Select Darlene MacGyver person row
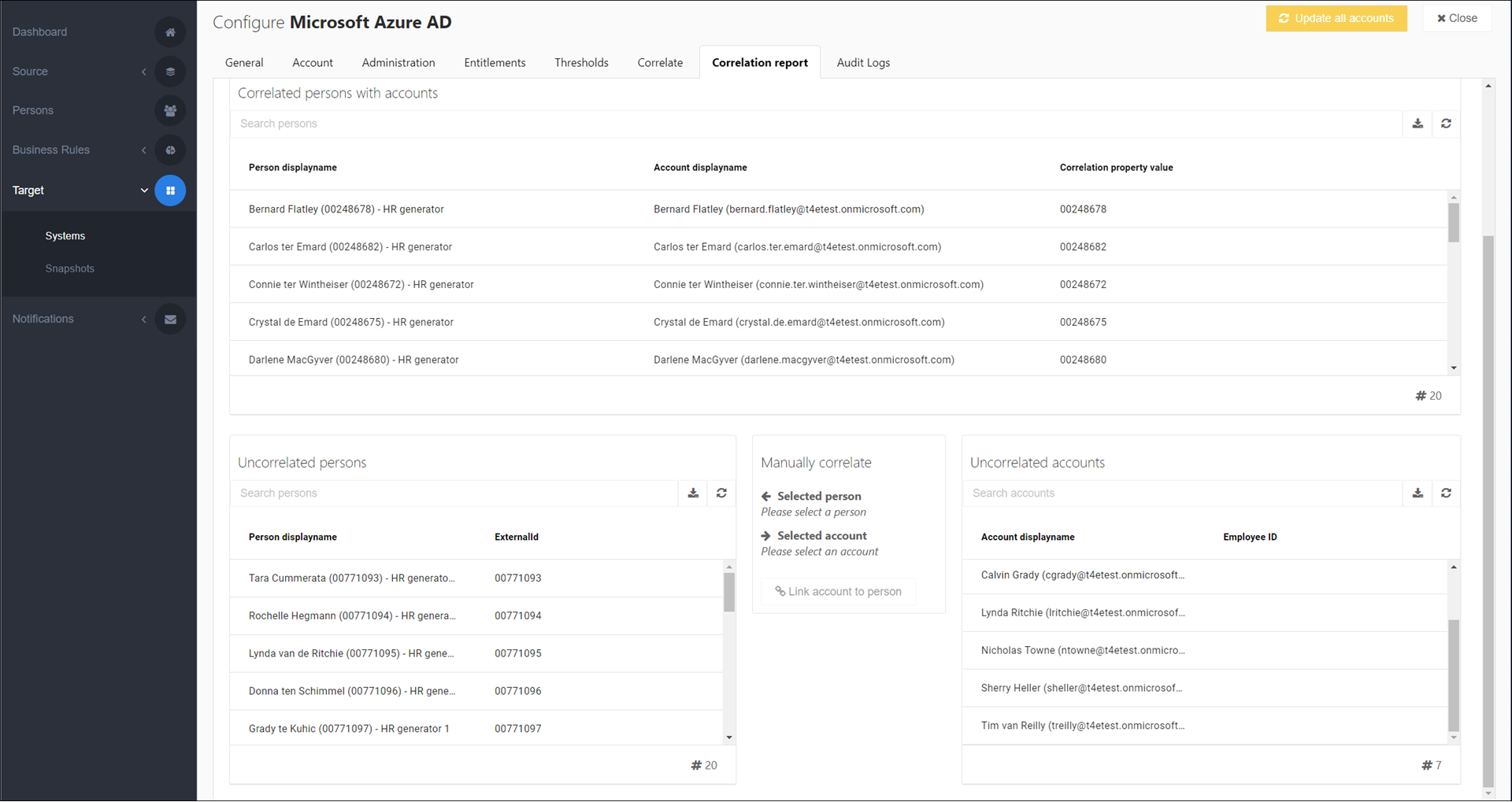1512x802 pixels. pos(839,359)
